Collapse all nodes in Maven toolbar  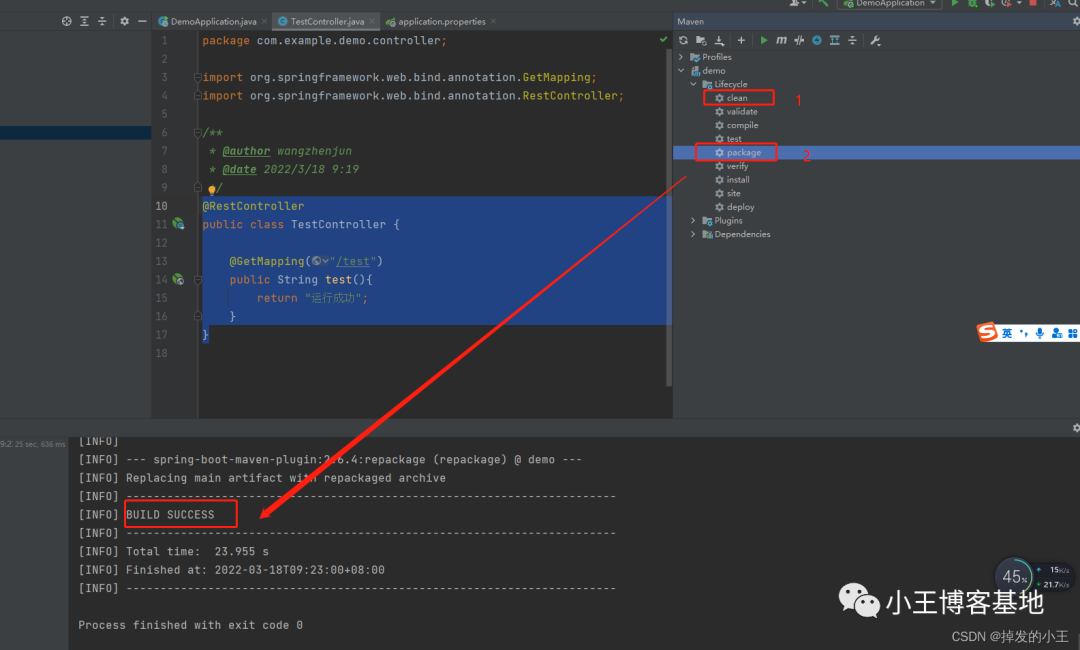click(853, 41)
